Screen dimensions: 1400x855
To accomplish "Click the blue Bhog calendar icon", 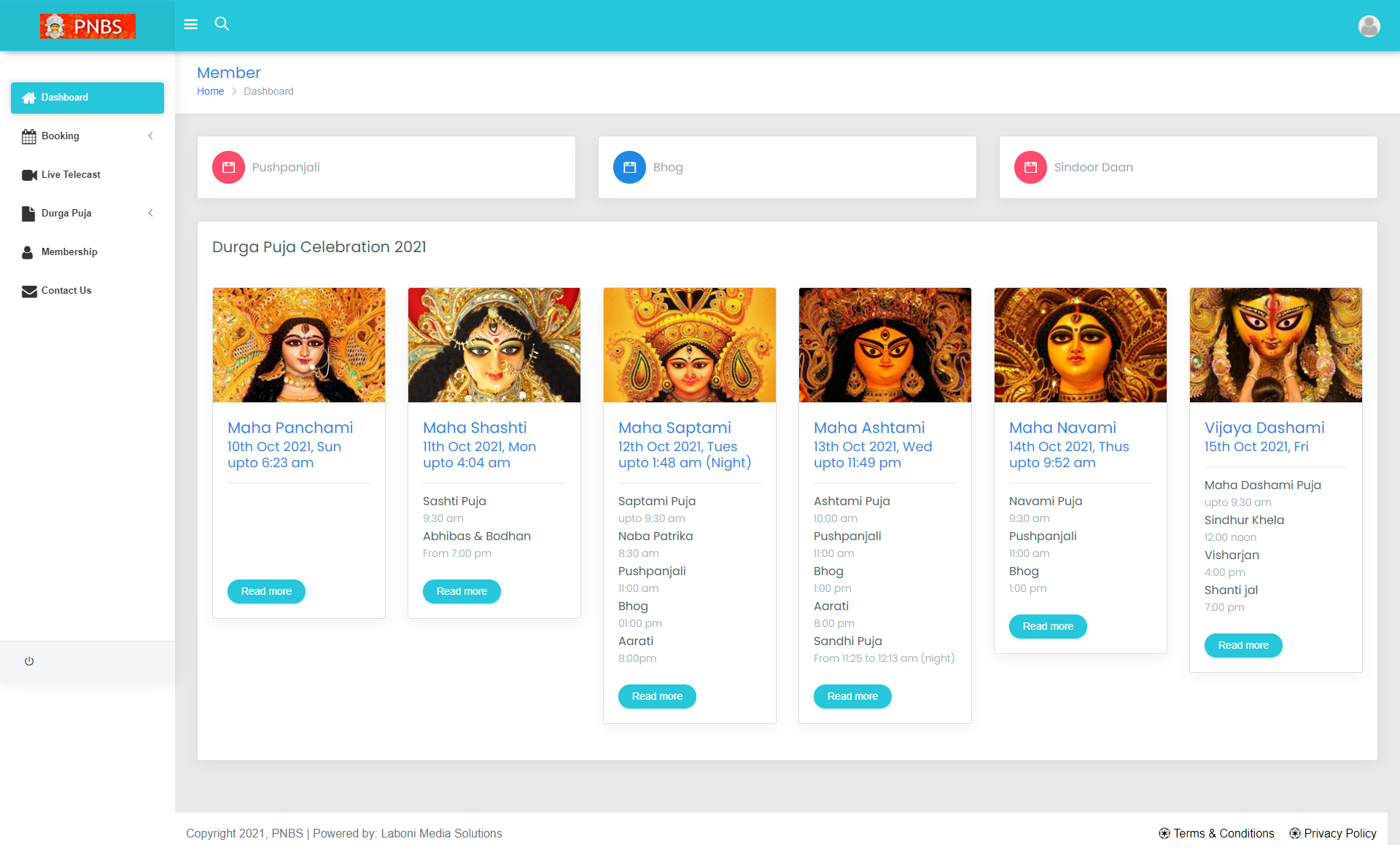I will pyautogui.click(x=629, y=168).
